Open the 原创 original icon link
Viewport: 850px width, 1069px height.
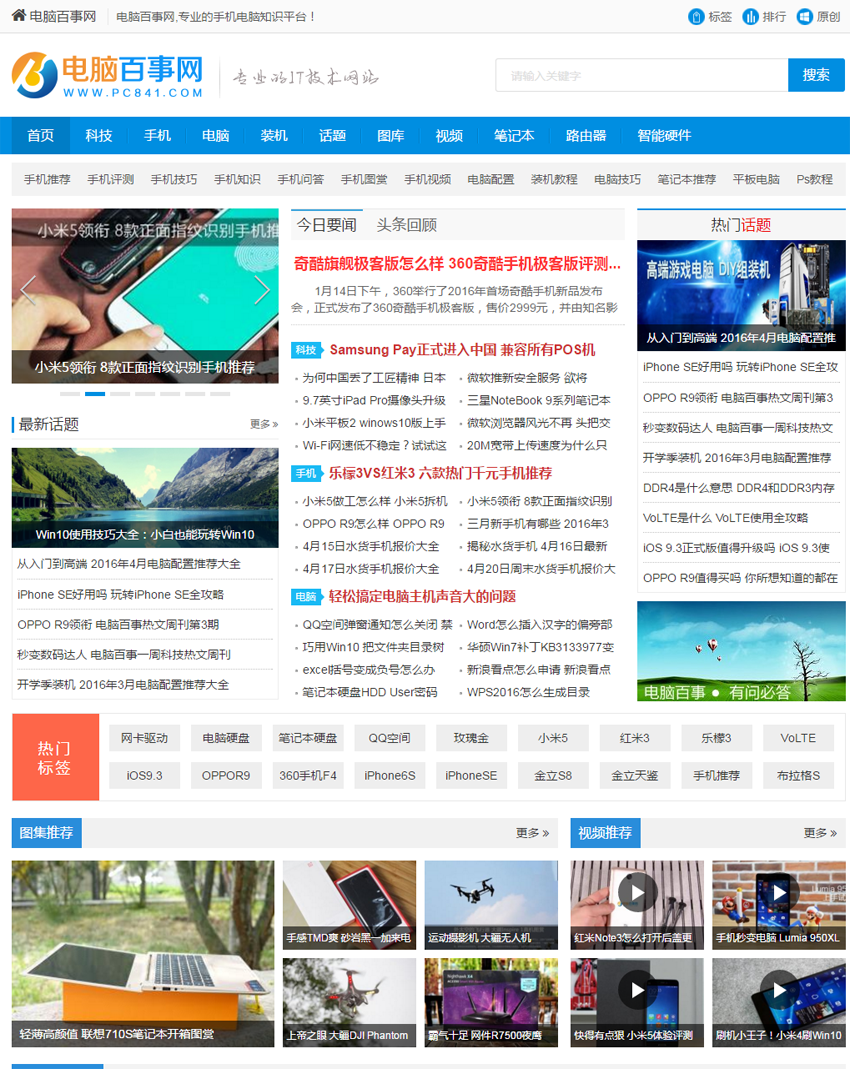(819, 16)
